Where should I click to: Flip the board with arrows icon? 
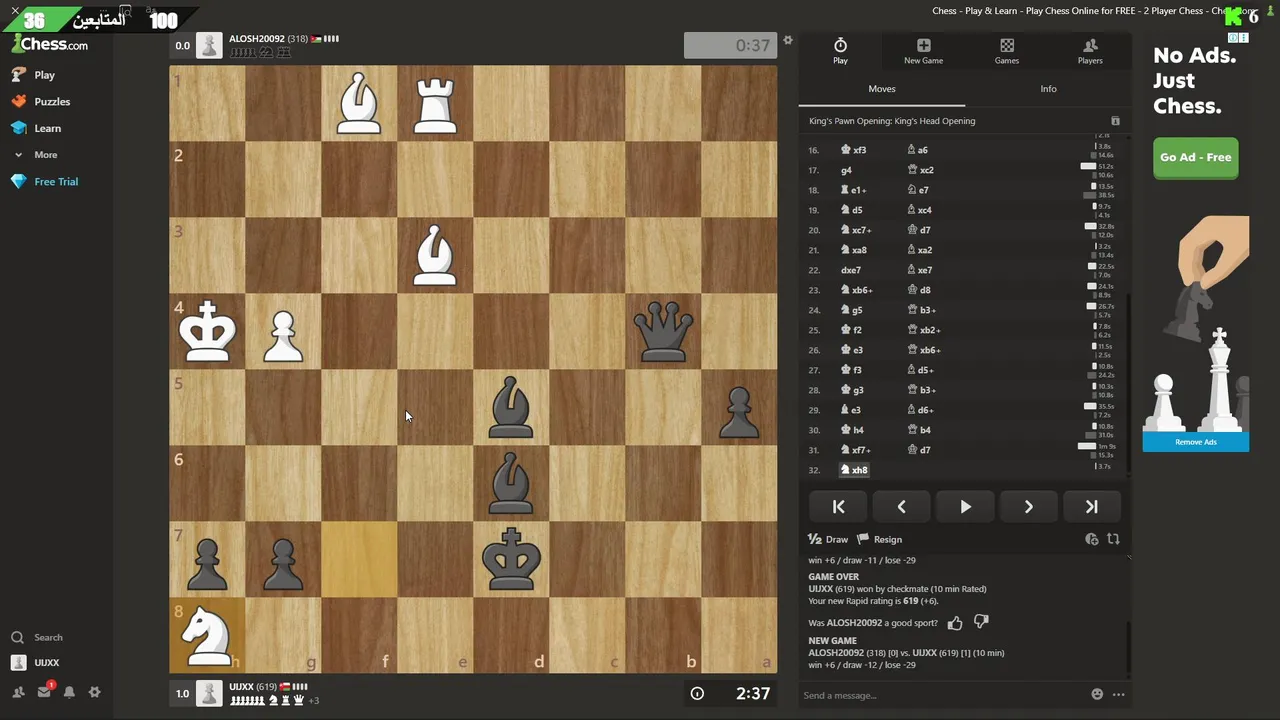pos(1113,539)
